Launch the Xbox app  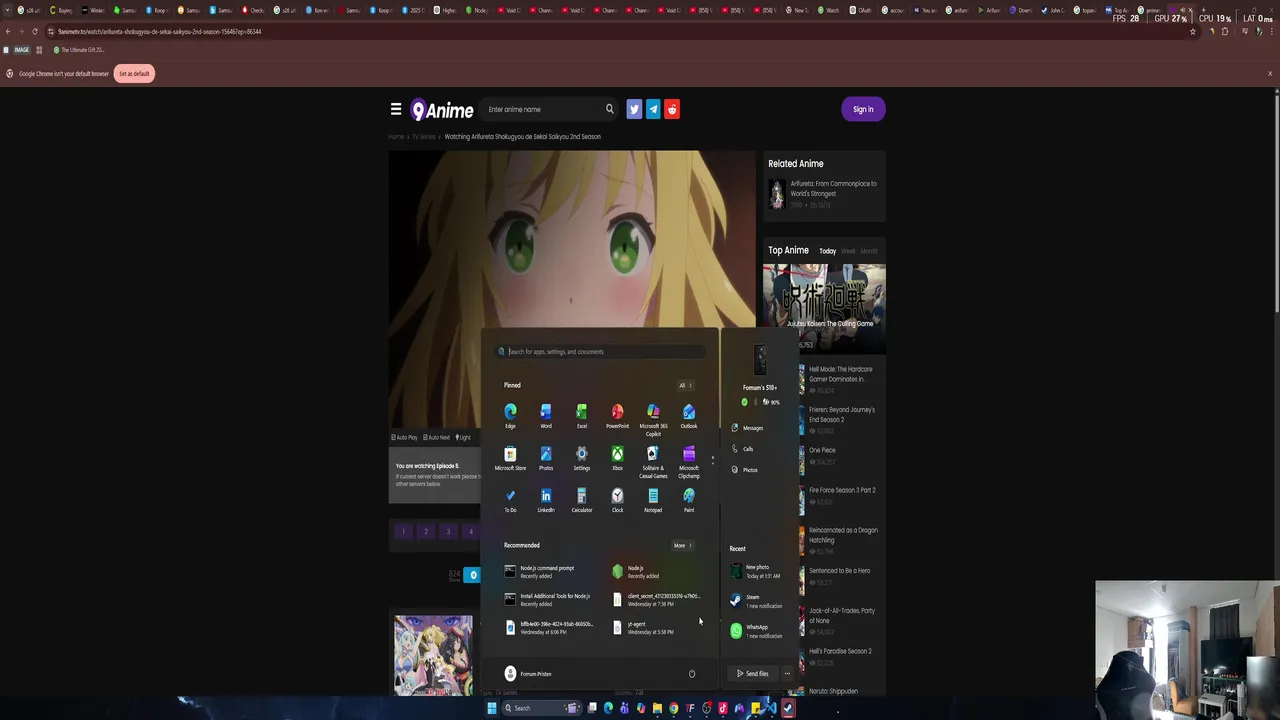point(617,458)
